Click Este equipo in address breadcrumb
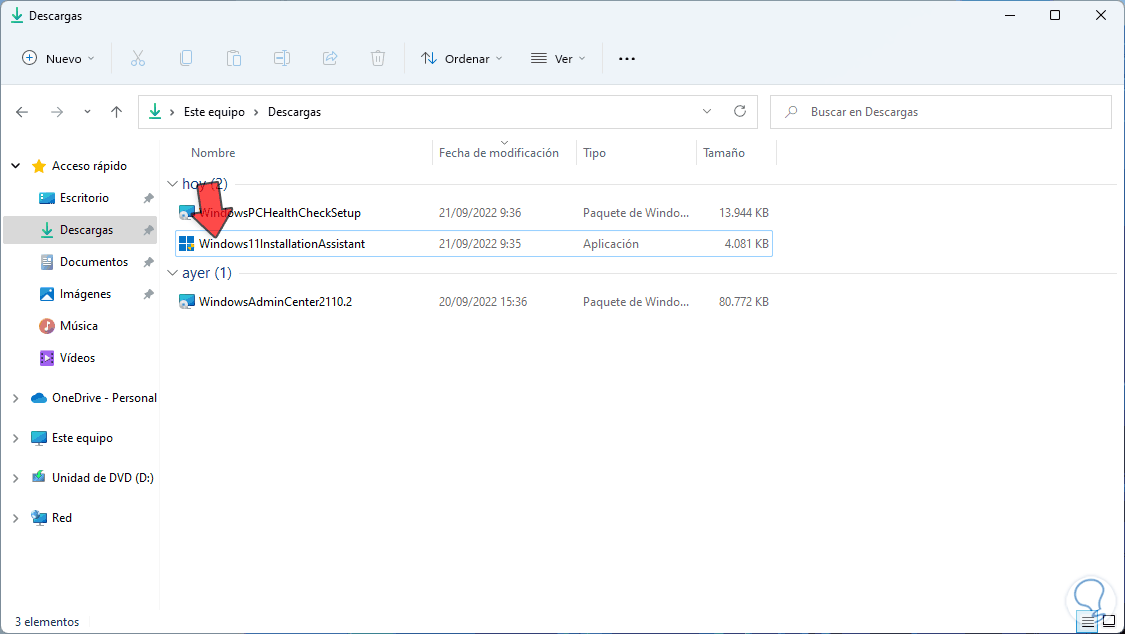The width and height of the screenshot is (1125, 634). pos(214,112)
